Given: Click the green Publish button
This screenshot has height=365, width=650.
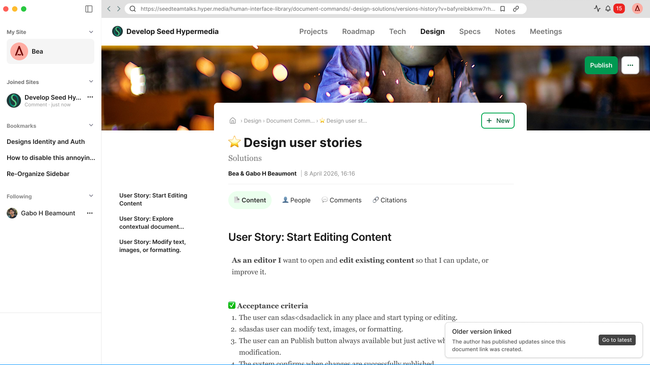Looking at the screenshot, I should click(601, 65).
